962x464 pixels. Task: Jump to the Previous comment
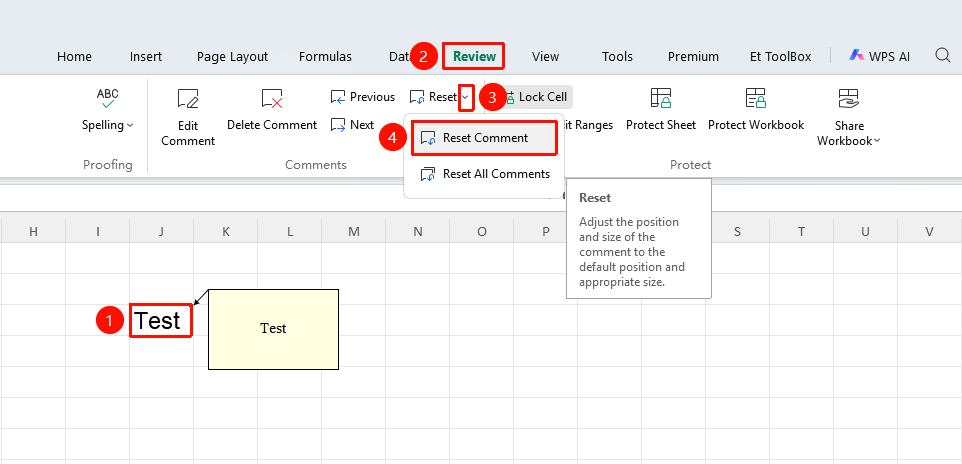363,97
